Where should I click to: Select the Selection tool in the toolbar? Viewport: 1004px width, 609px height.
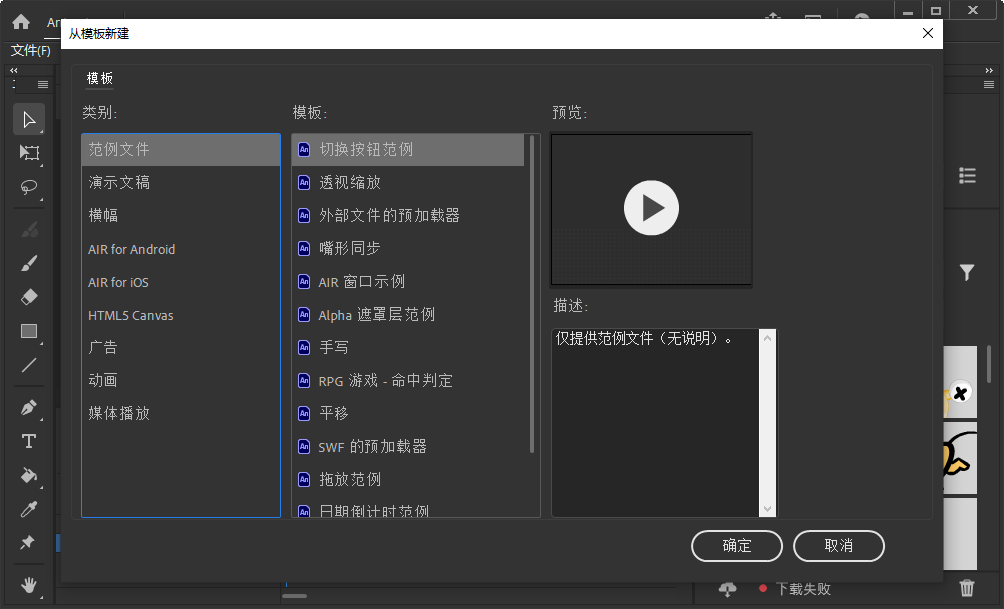(x=28, y=119)
